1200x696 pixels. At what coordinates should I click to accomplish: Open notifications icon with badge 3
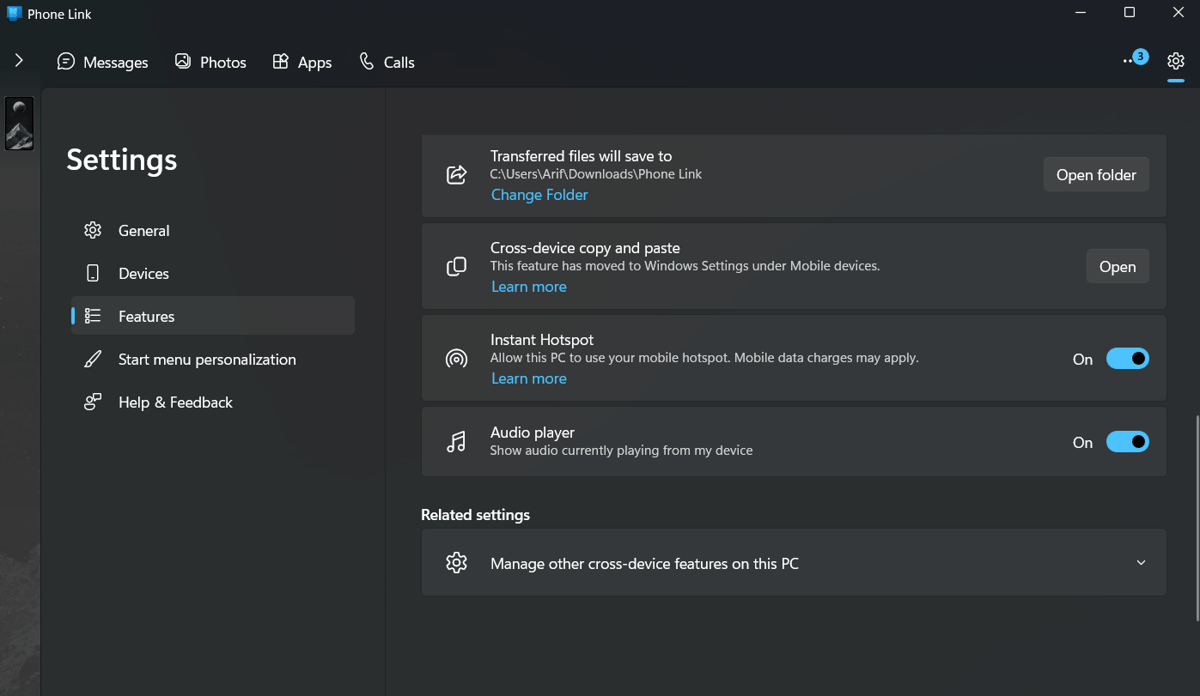tap(1134, 60)
